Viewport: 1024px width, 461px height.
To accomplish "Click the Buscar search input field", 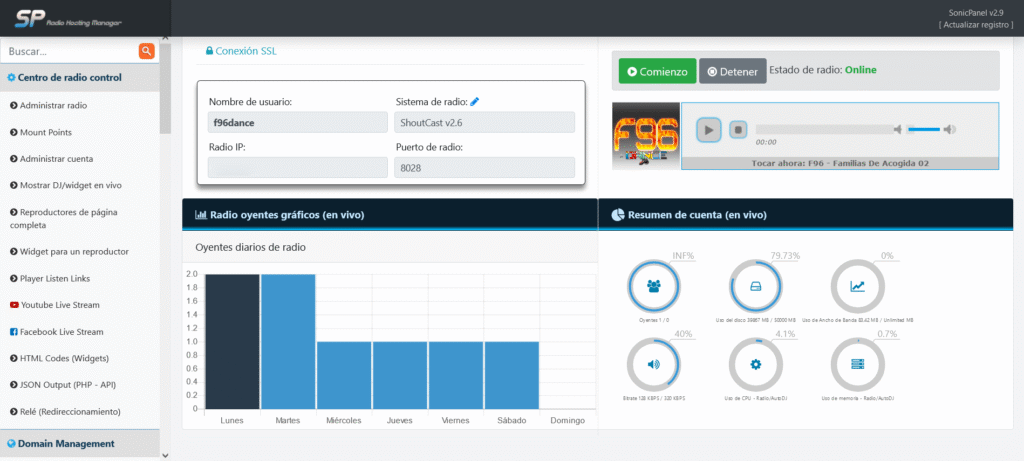I will click(68, 51).
